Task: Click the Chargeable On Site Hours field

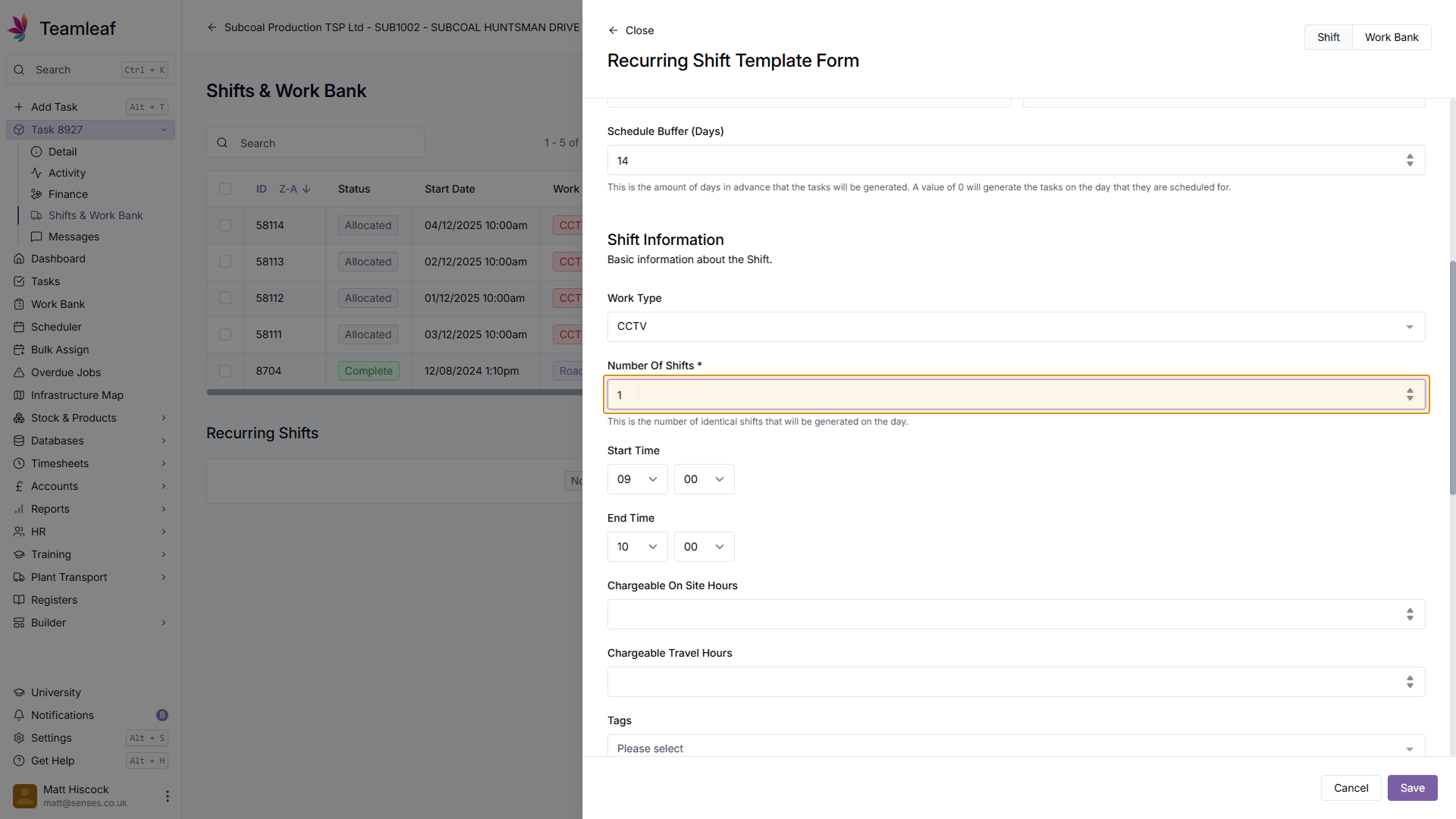Action: click(x=1005, y=614)
